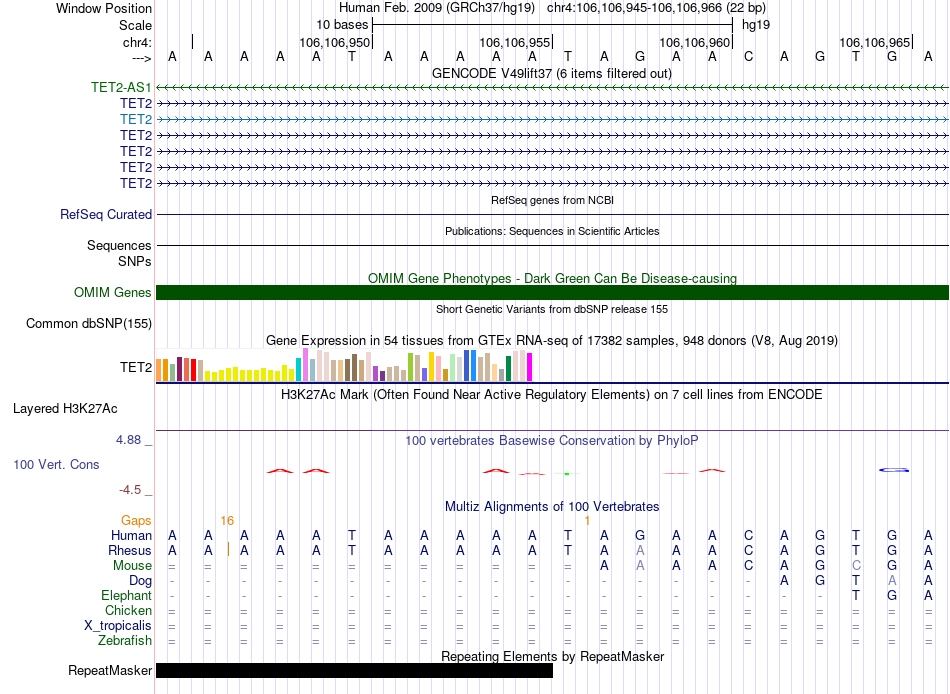950x694 pixels.
Task: Click the GTEx TET2 expression bar chart
Action: (x=344, y=365)
